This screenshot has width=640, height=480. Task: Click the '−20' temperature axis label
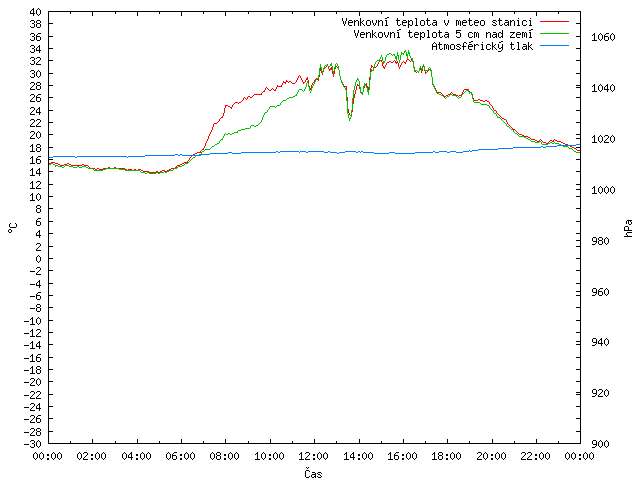(x=33, y=382)
